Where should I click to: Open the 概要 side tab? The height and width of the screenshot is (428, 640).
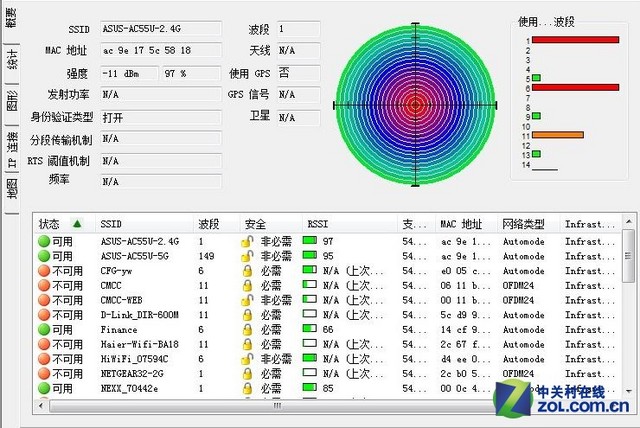pos(11,18)
